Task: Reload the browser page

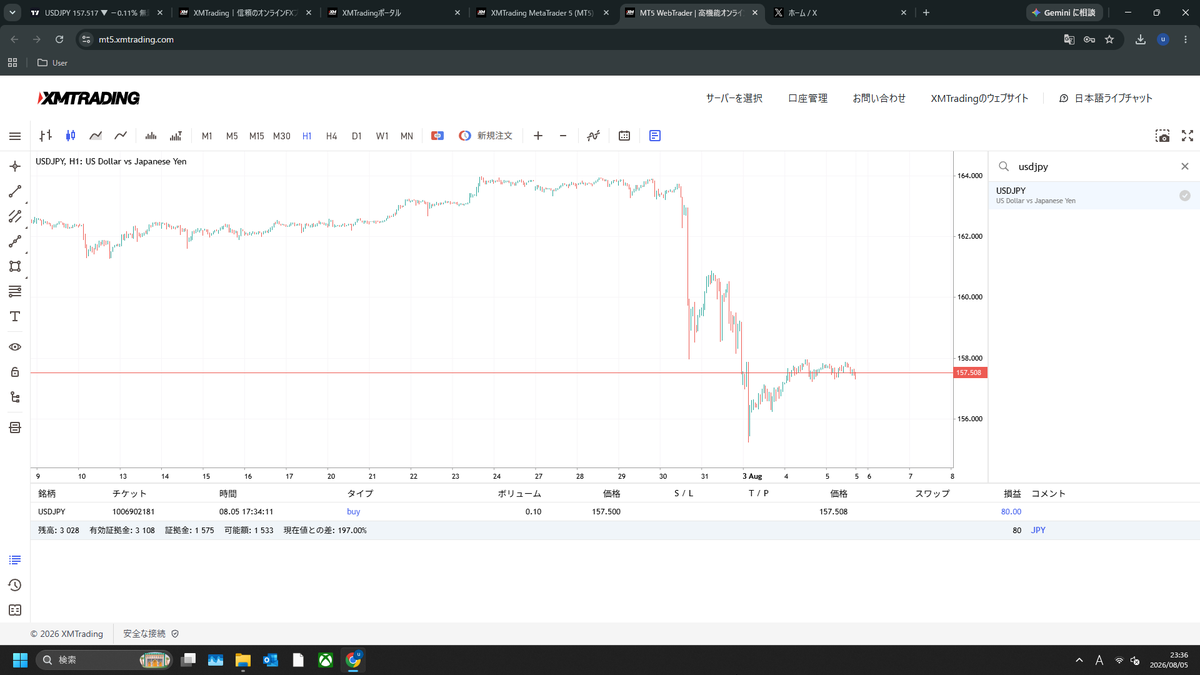Action: coord(59,40)
